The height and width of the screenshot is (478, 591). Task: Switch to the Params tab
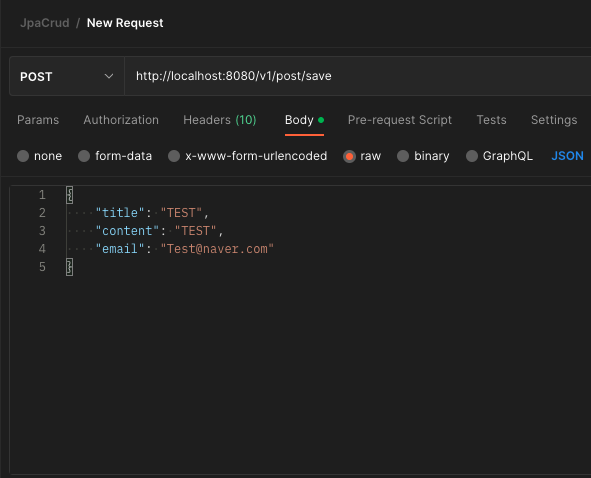38,120
